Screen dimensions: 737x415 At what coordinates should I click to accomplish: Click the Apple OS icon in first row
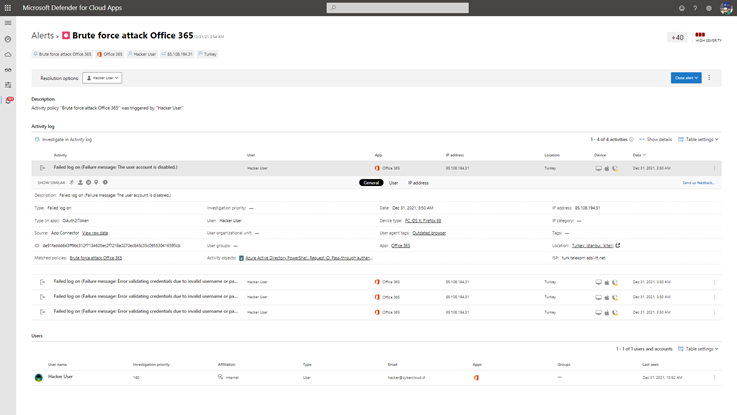607,168
